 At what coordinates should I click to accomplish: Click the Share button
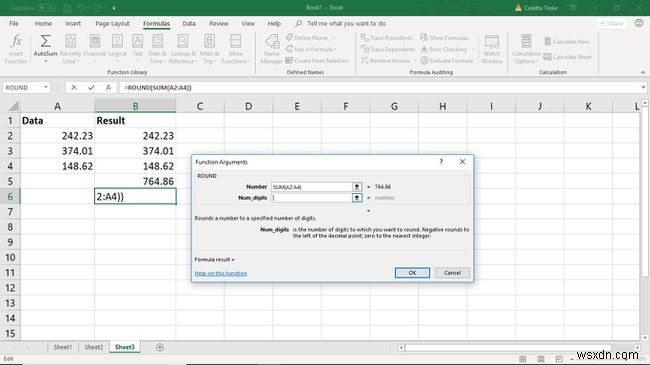coord(611,24)
